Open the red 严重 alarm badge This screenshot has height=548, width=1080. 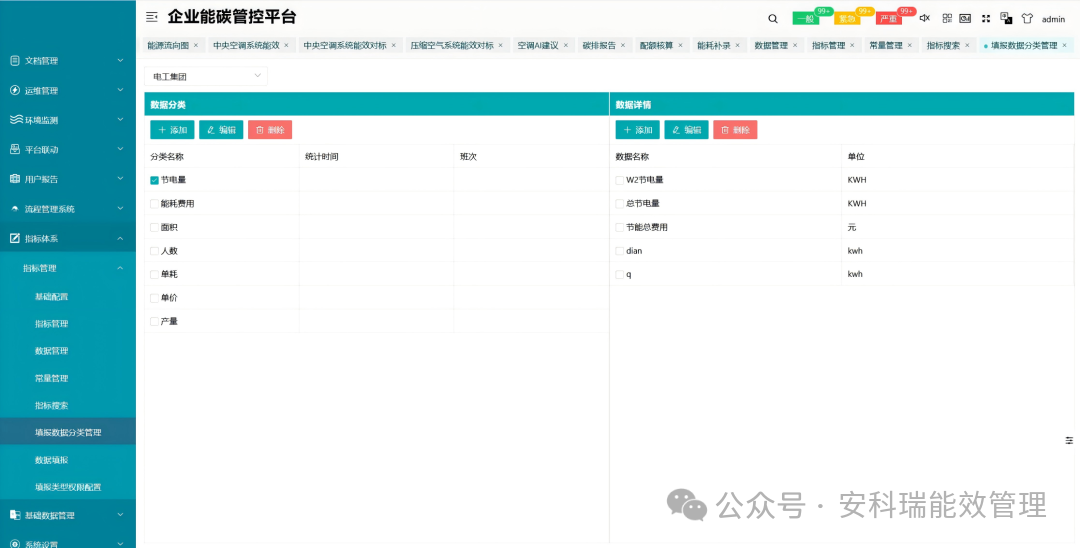pos(889,19)
